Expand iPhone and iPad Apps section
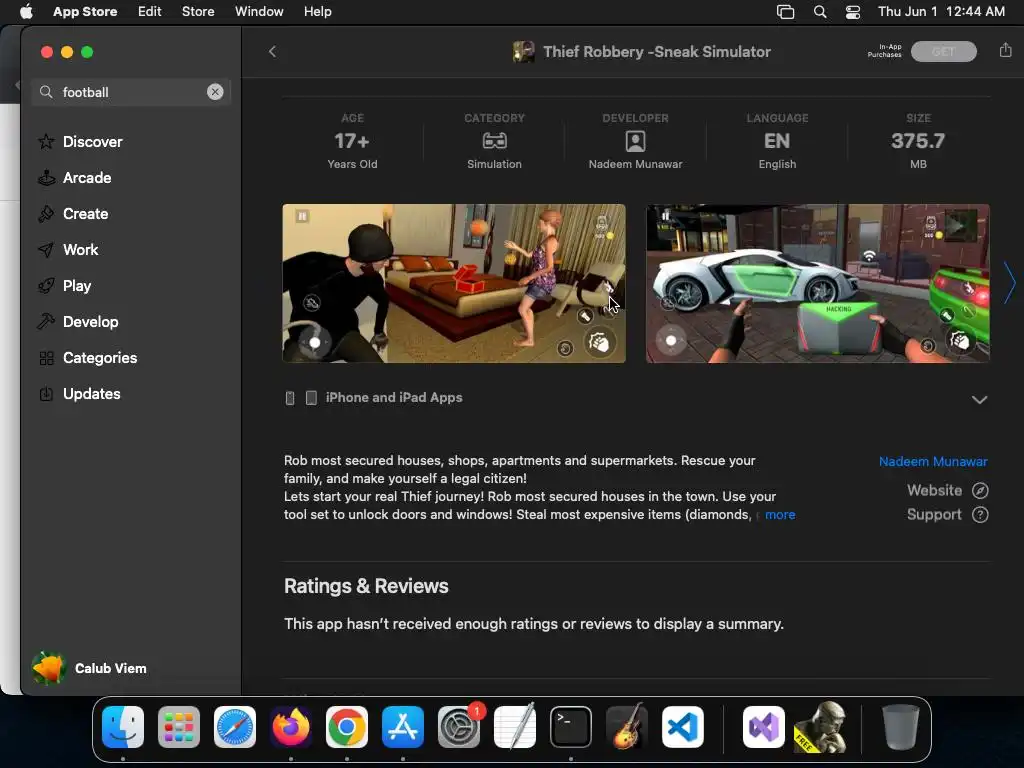Screen dimensions: 1024x768 click(979, 399)
